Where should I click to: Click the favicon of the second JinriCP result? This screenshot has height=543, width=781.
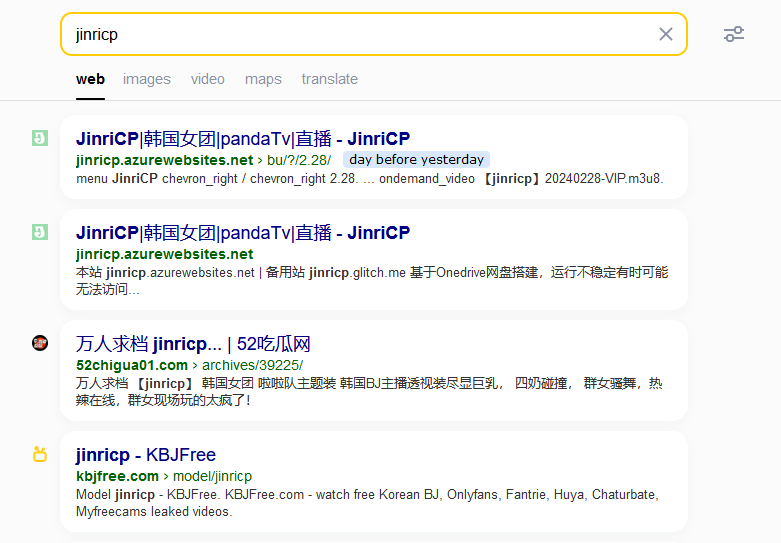click(40, 232)
